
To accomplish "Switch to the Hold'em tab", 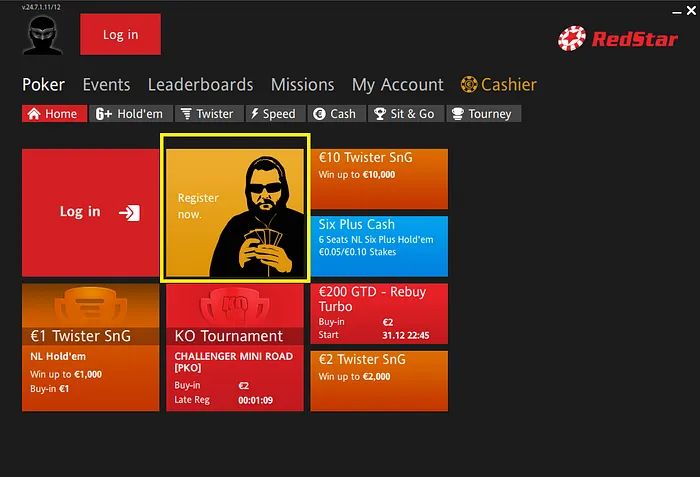I will coord(131,114).
